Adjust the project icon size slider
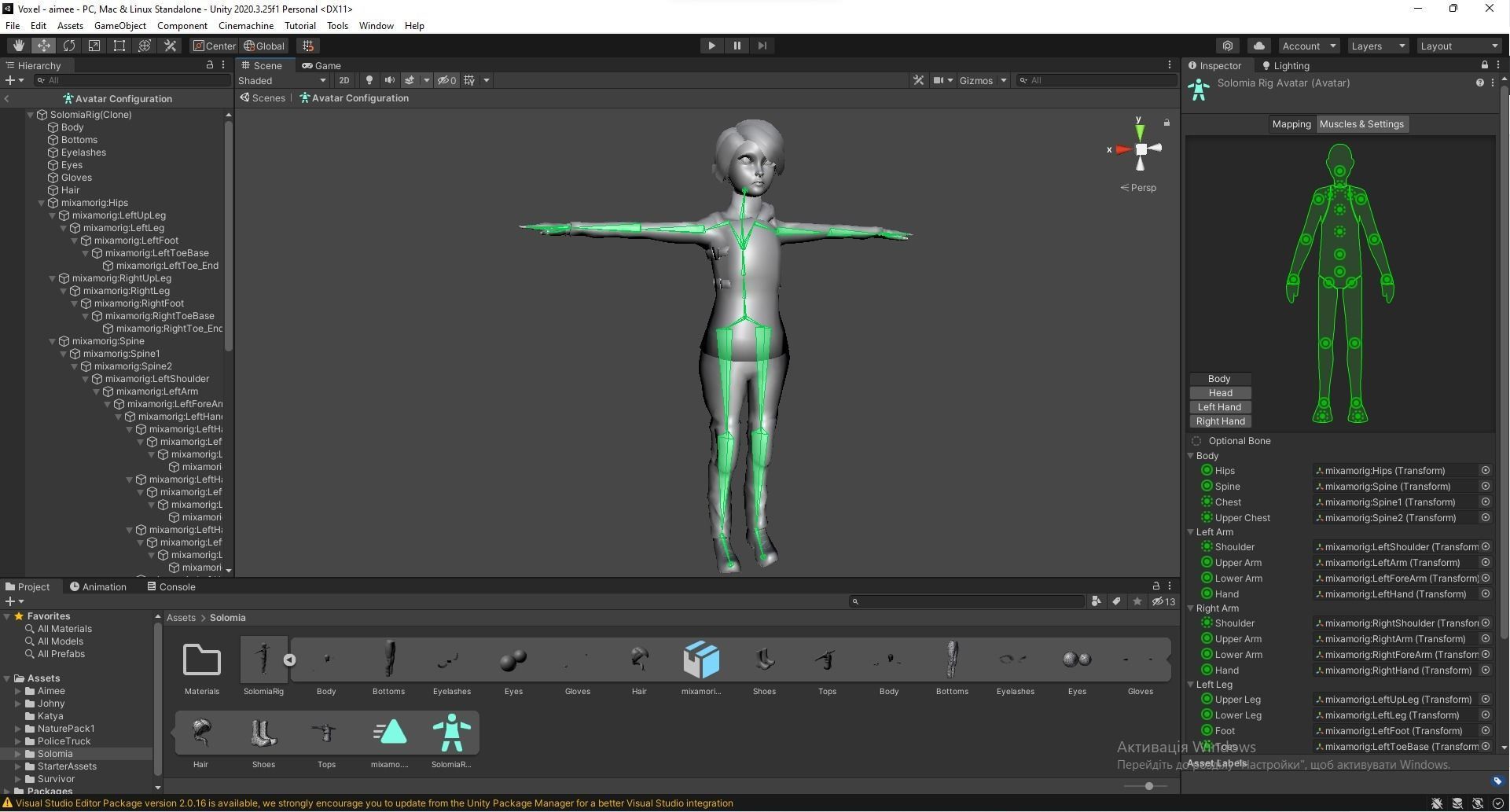This screenshot has height=812, width=1510. click(1148, 786)
